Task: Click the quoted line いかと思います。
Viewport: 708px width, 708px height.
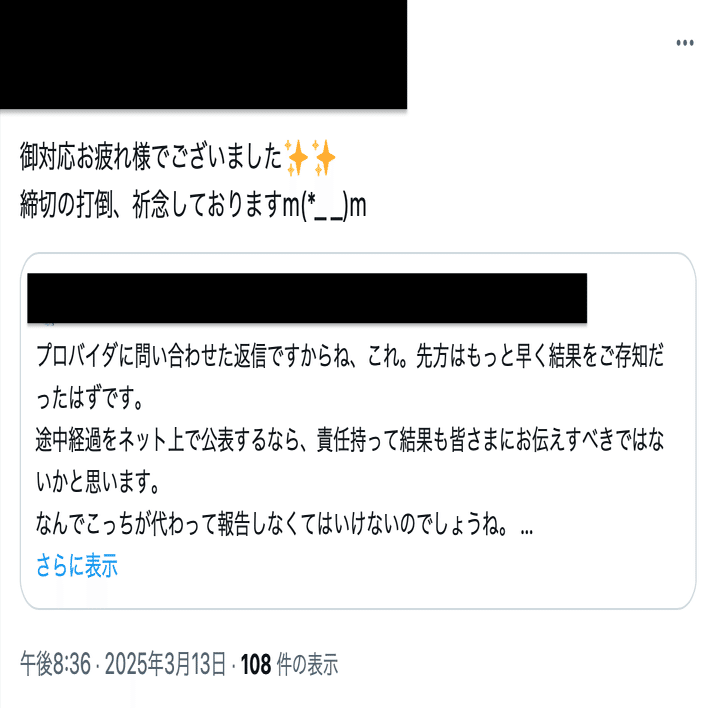Action: coord(98,482)
